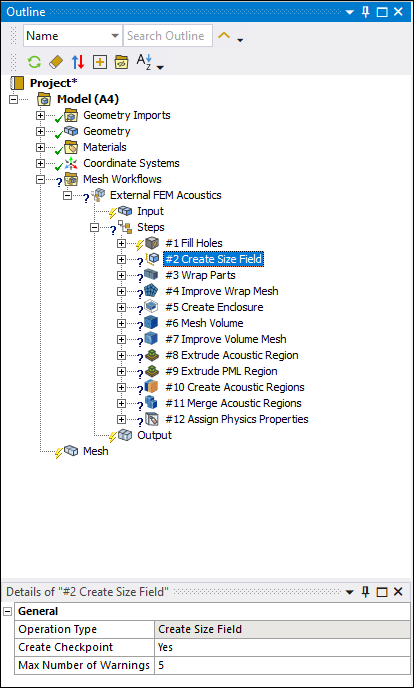Screen dimensions: 414x688
Task: Click the yellow up chevron next to search
Action: pyautogui.click(x=224, y=36)
